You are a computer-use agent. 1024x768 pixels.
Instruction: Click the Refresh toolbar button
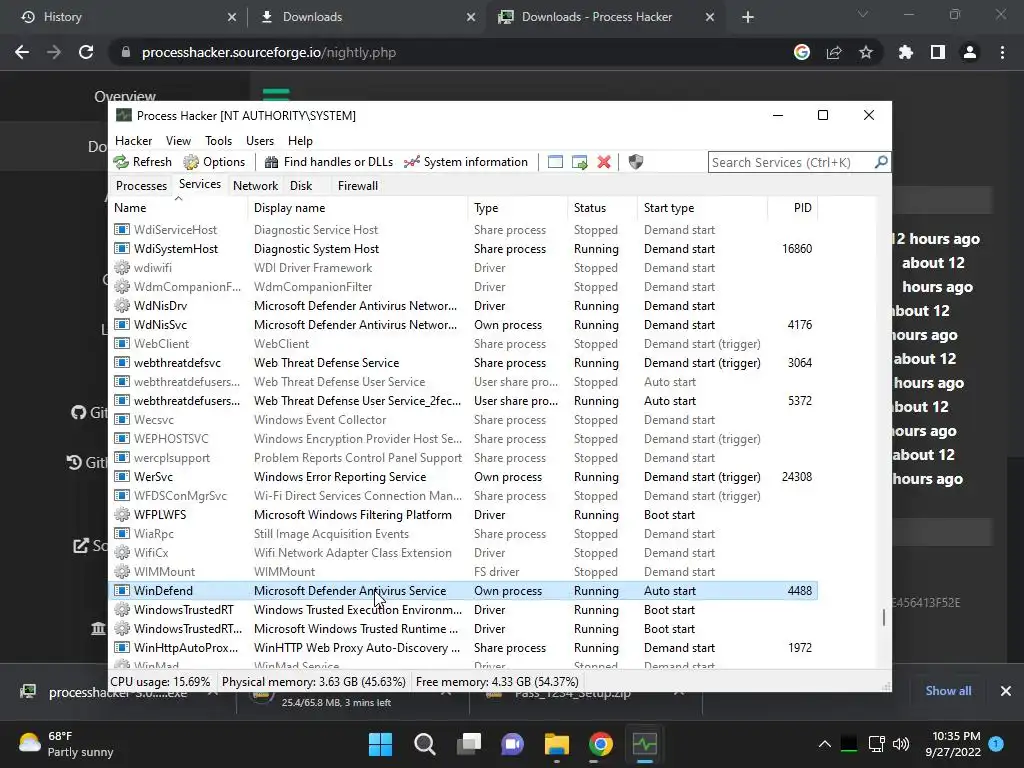(142, 162)
